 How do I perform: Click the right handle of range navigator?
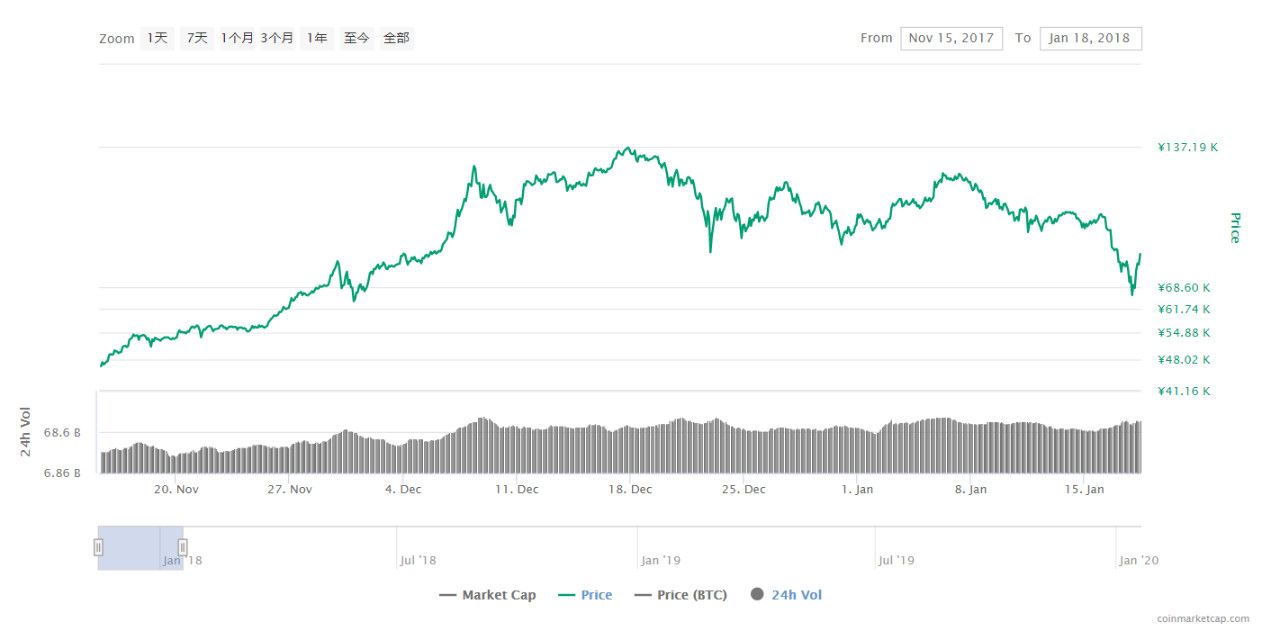click(183, 547)
